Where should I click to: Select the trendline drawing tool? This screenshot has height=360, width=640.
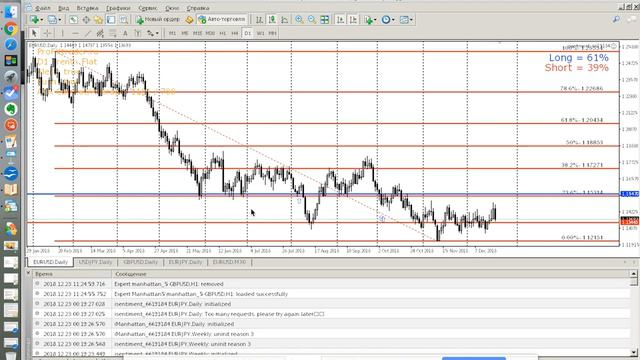[88, 33]
